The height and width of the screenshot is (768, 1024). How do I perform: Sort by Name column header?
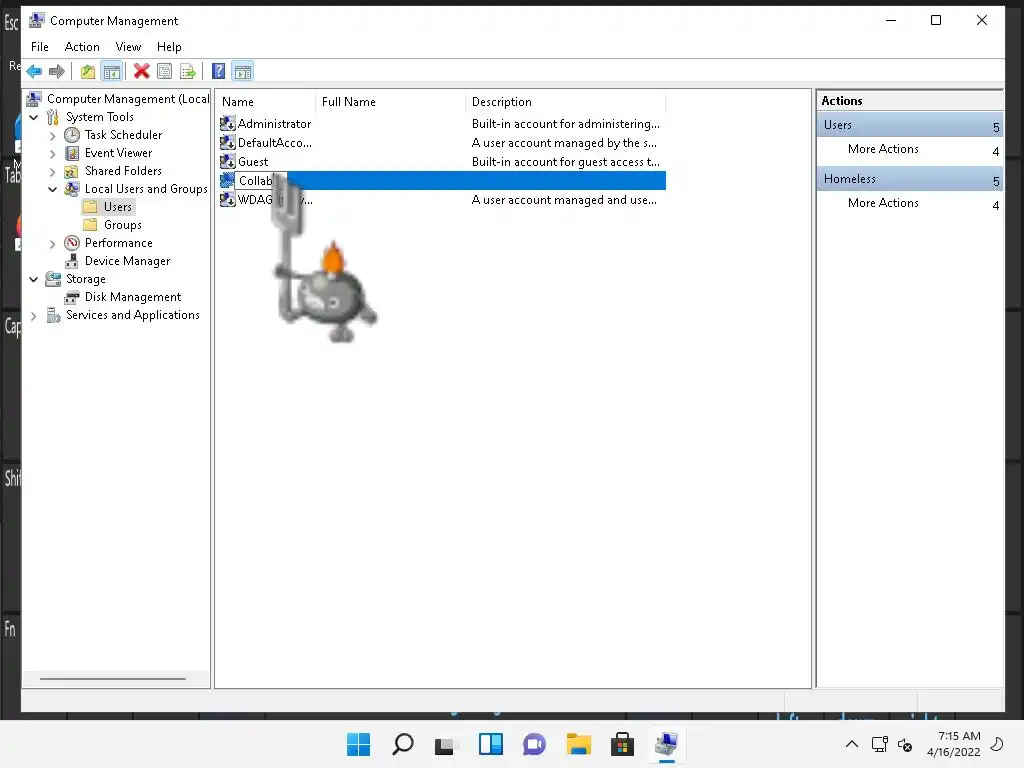pos(265,102)
